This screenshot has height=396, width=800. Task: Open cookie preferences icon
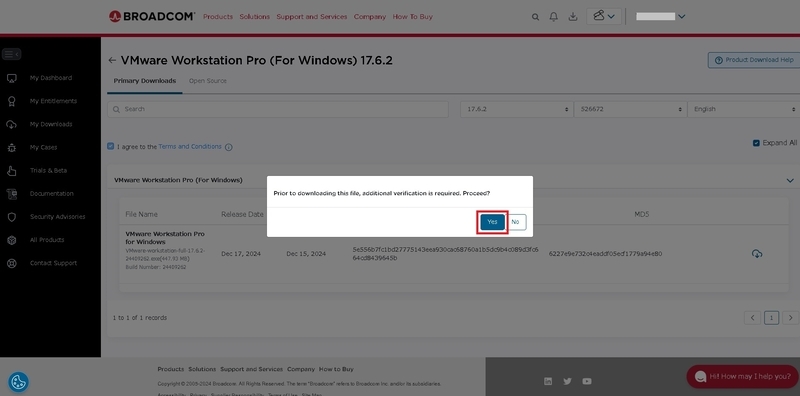click(18, 382)
